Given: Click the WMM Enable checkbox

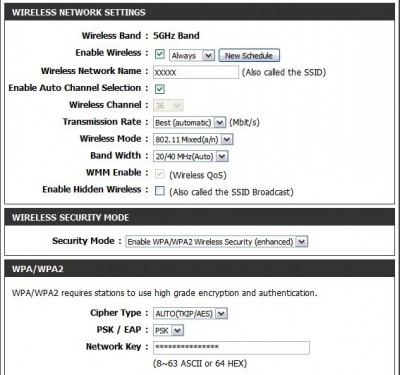Looking at the screenshot, I should click(160, 174).
